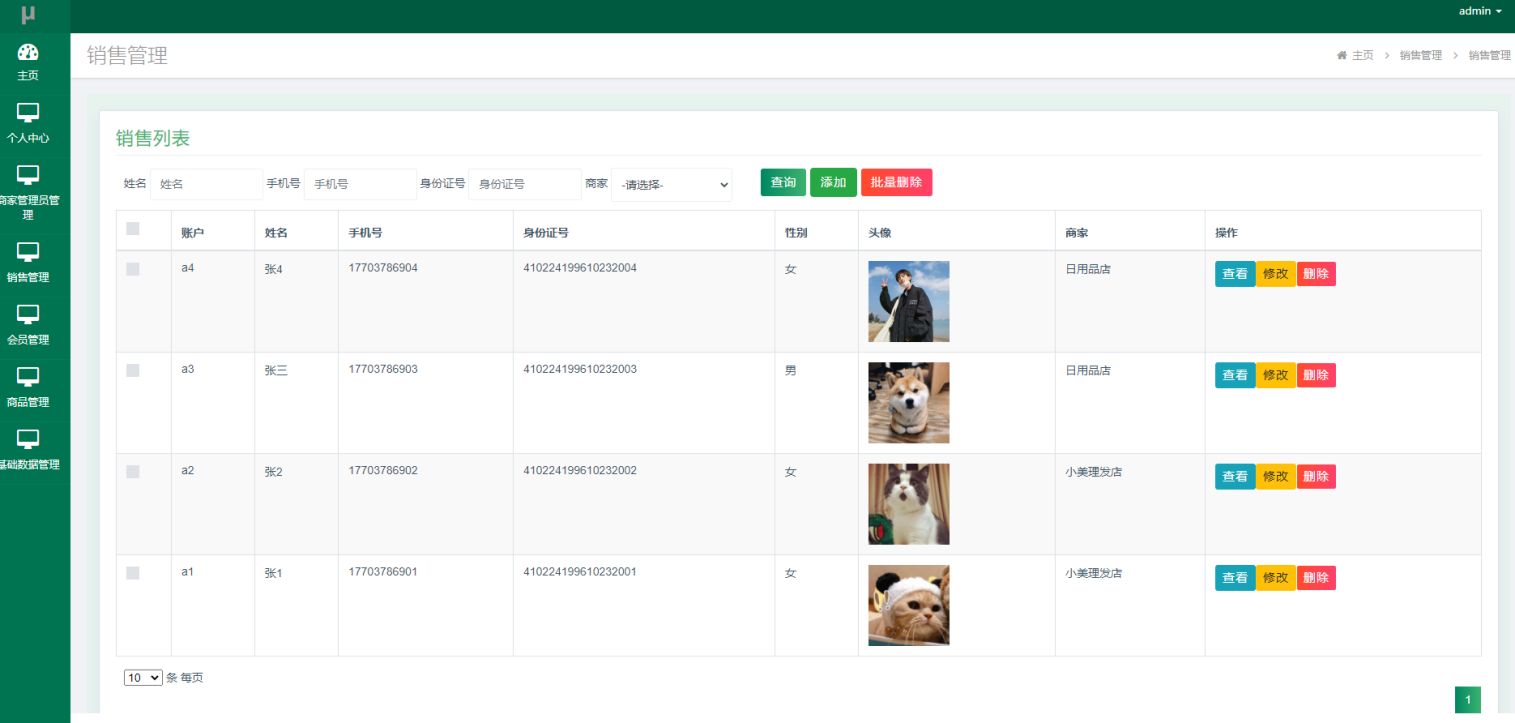Click 查看 for 张4 row
The height and width of the screenshot is (723, 1515).
(x=1235, y=274)
